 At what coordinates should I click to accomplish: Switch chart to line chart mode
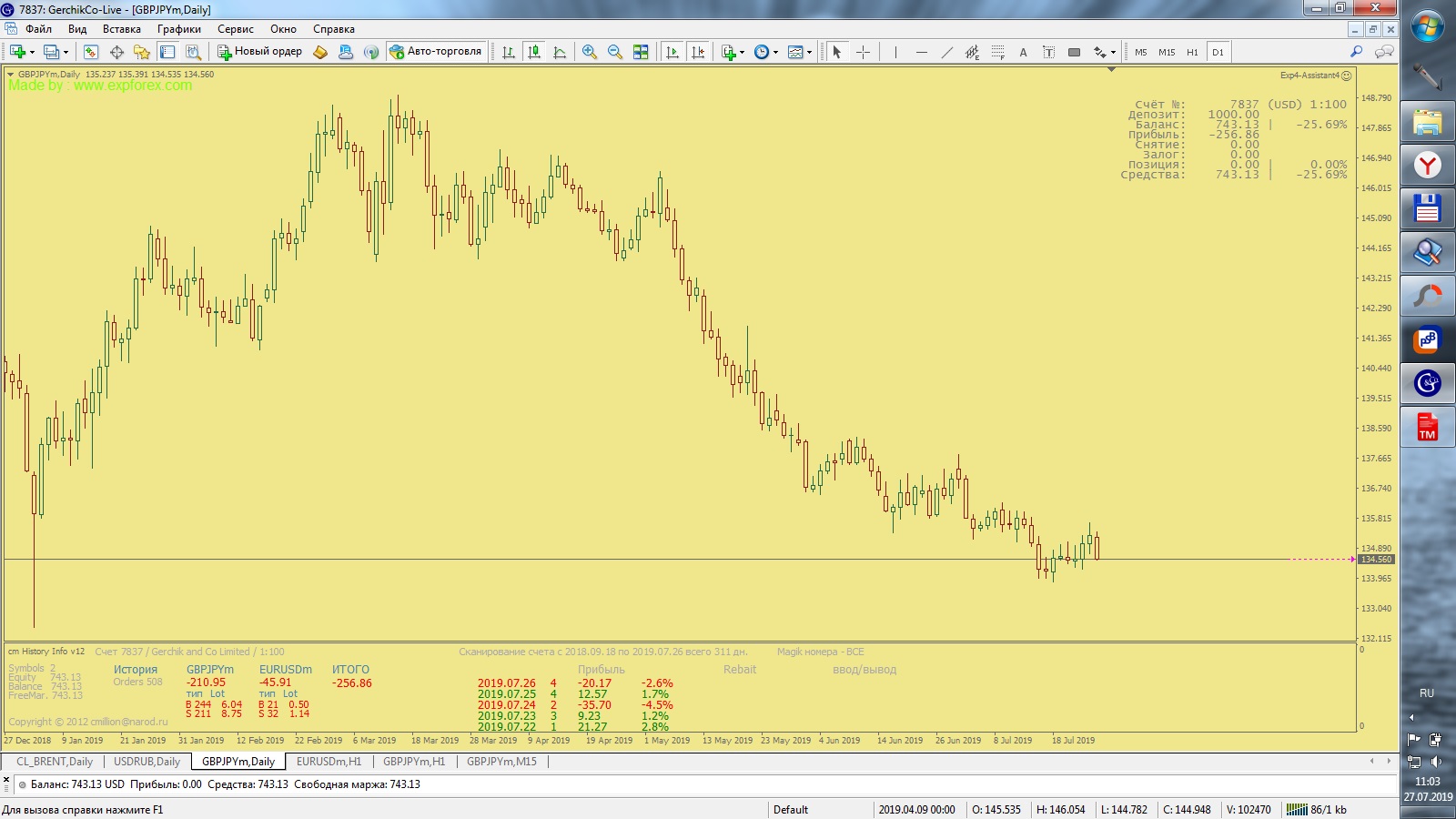[560, 52]
